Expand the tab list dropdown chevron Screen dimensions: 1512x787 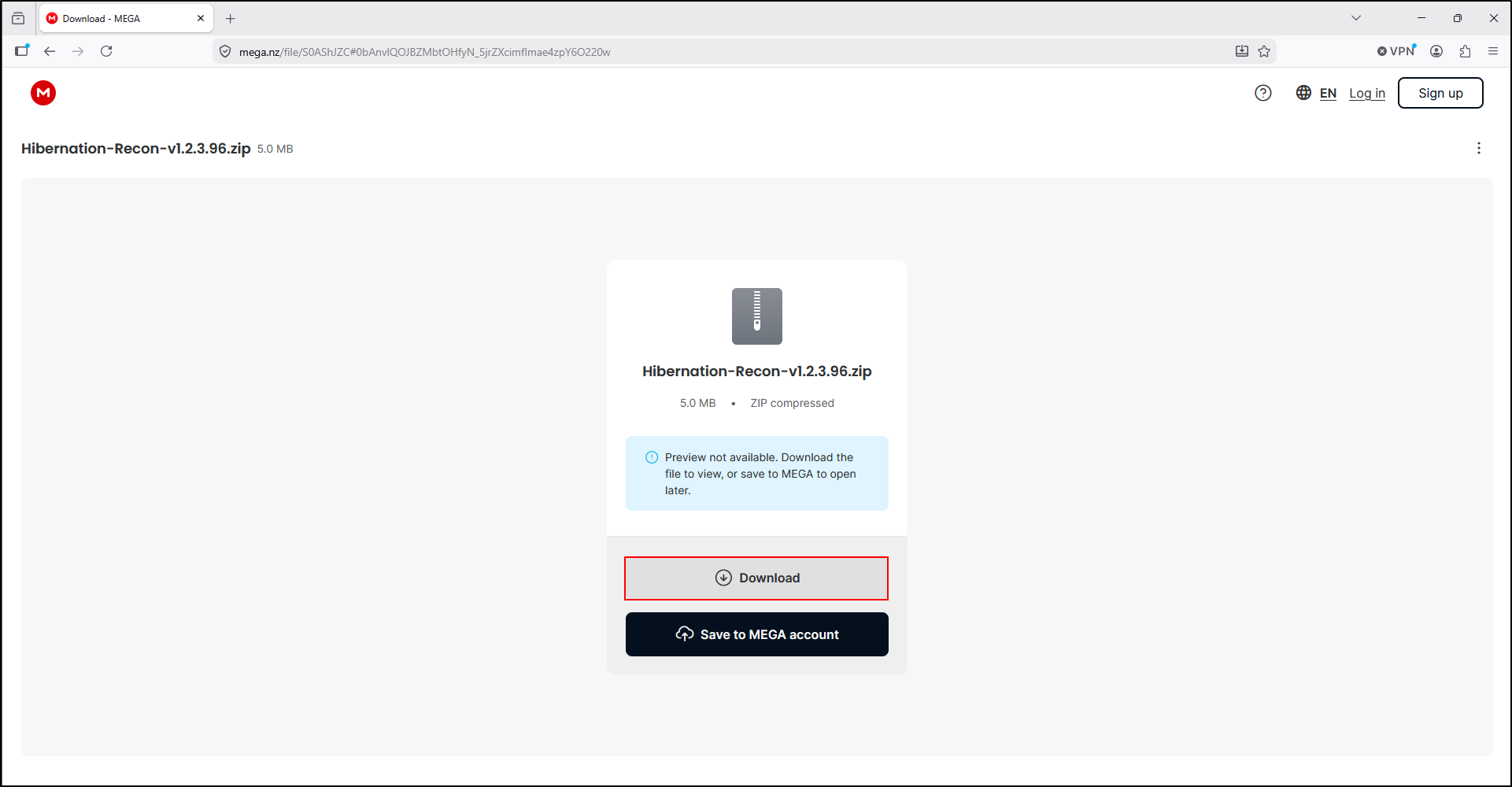pyautogui.click(x=1356, y=18)
